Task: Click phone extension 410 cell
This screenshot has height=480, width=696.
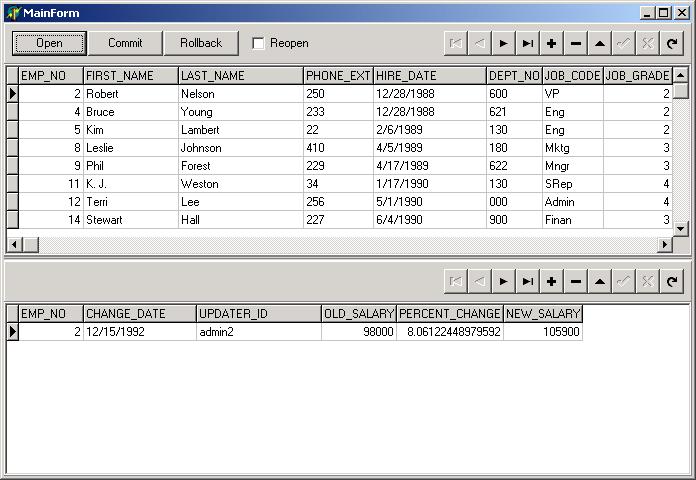Action: coord(338,148)
